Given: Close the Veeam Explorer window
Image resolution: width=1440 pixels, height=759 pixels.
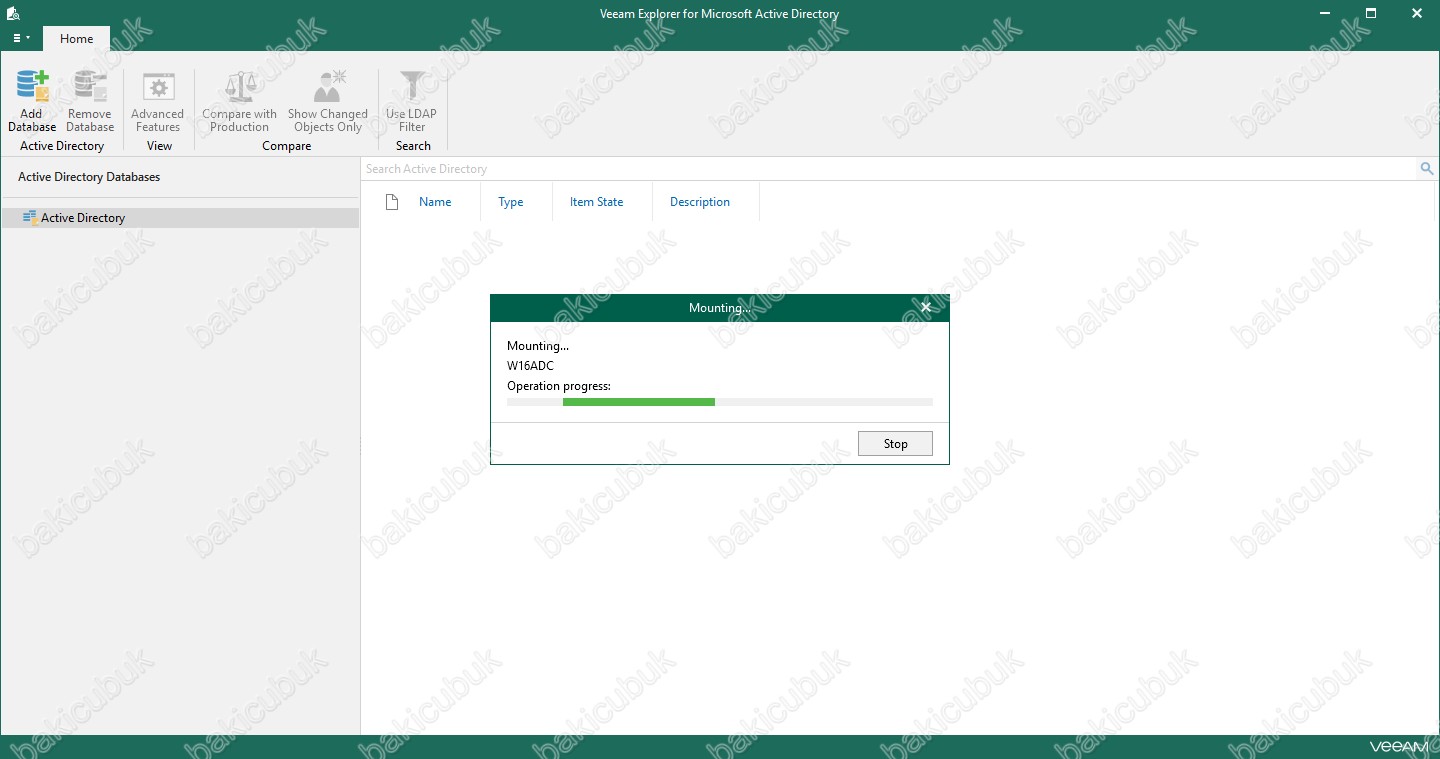Looking at the screenshot, I should 1417,13.
